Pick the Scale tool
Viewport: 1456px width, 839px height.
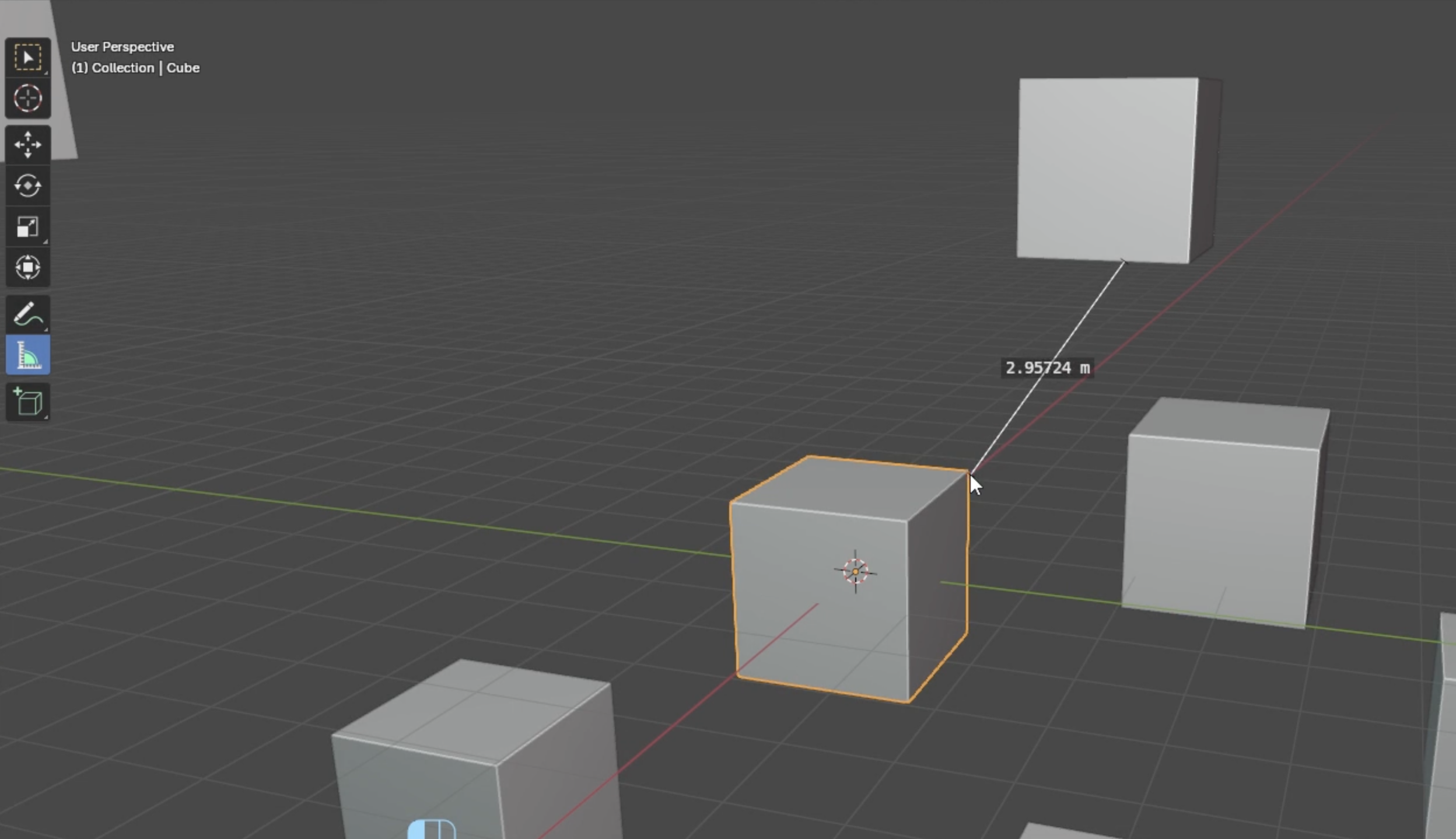27,227
